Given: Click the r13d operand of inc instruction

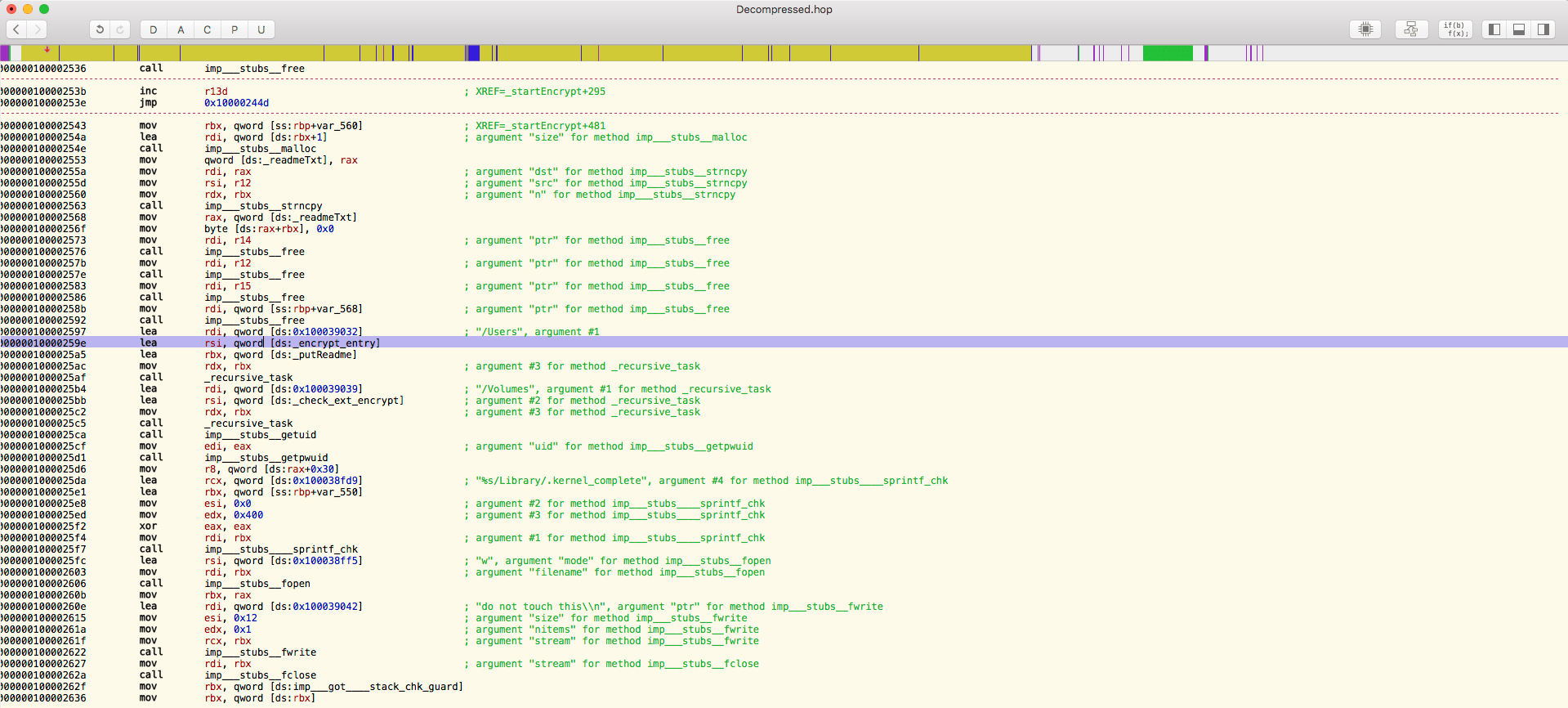Looking at the screenshot, I should (x=216, y=92).
